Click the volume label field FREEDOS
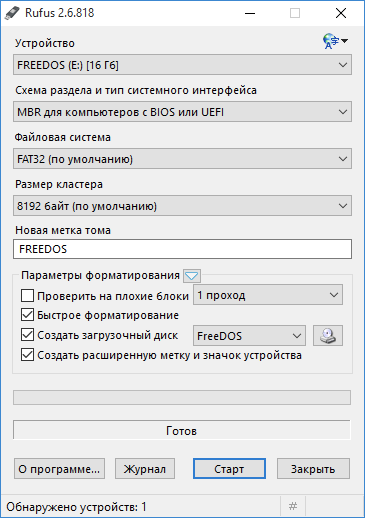 (x=182, y=249)
